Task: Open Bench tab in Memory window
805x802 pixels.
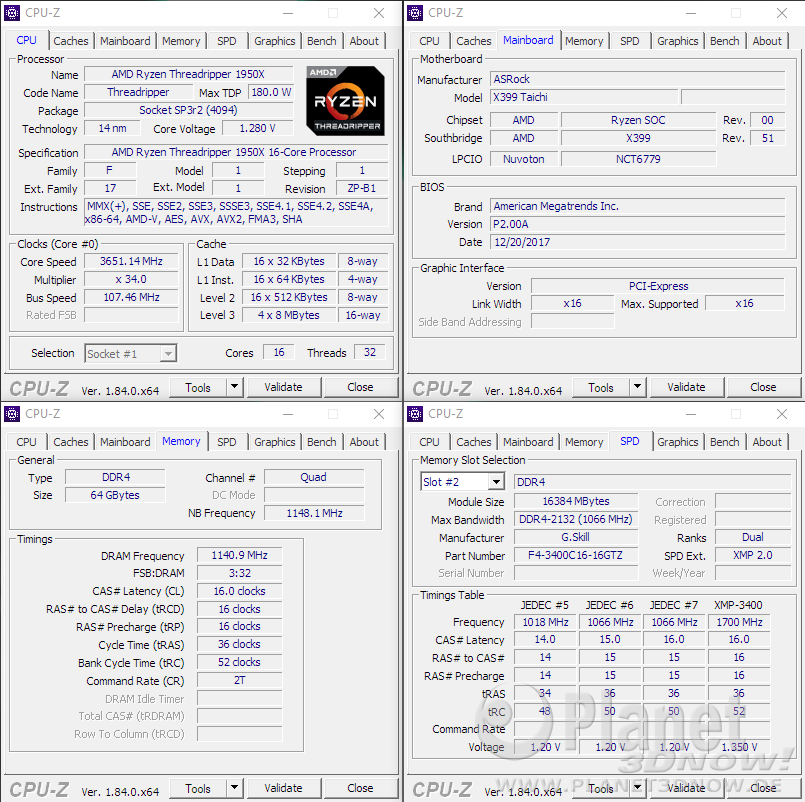Action: (322, 442)
